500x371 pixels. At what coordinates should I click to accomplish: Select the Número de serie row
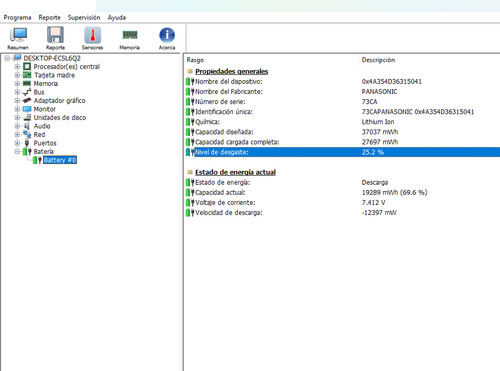342,102
